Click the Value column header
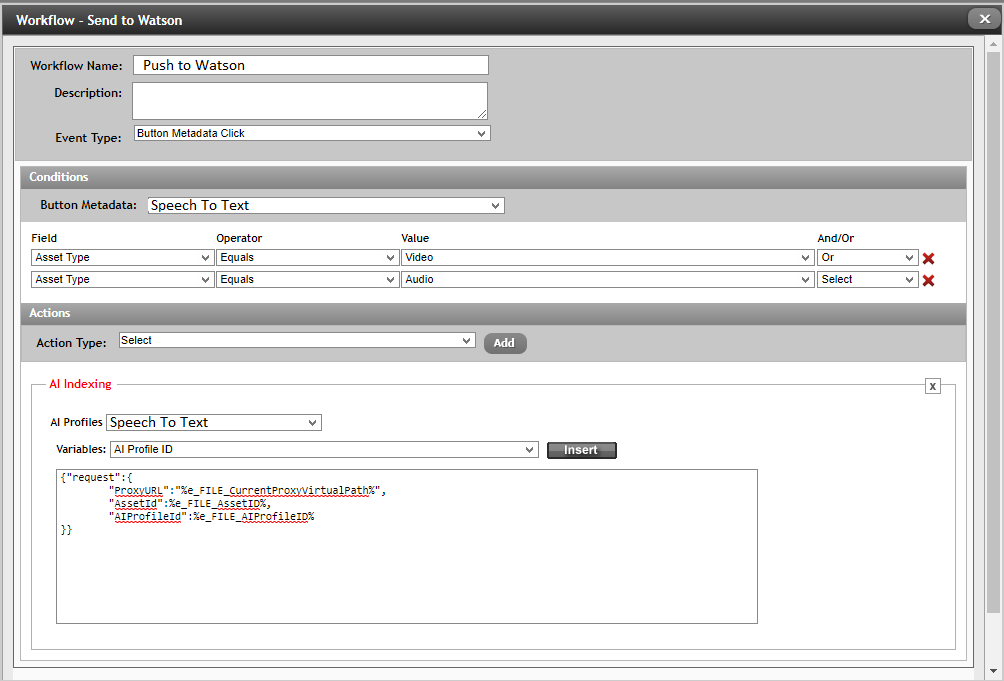The width and height of the screenshot is (1004, 681). tap(415, 238)
